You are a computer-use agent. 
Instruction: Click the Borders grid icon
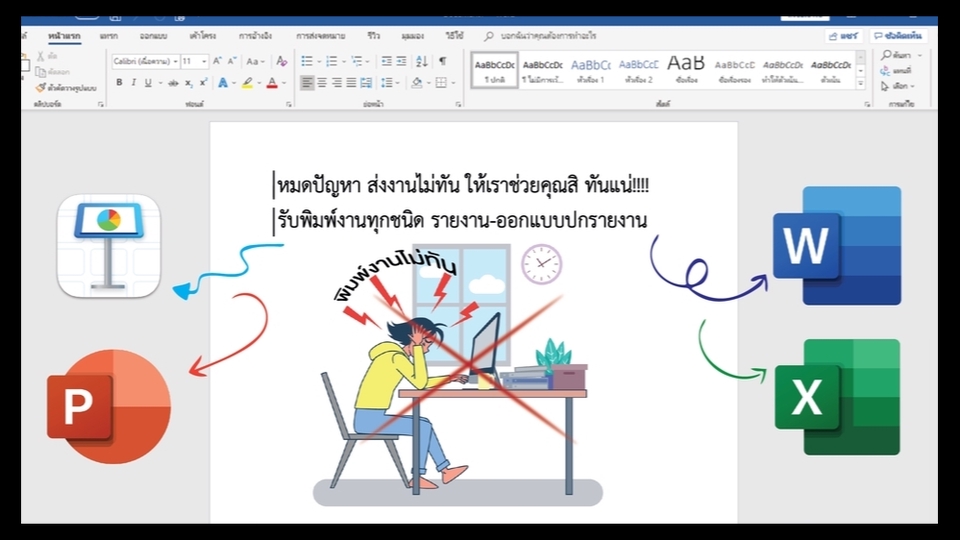click(x=441, y=83)
